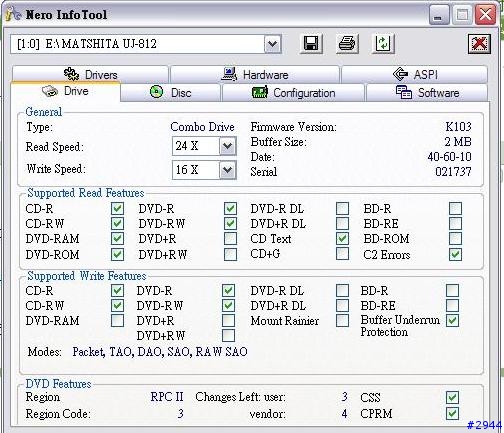Click the printer icon in toolbar

click(x=347, y=44)
